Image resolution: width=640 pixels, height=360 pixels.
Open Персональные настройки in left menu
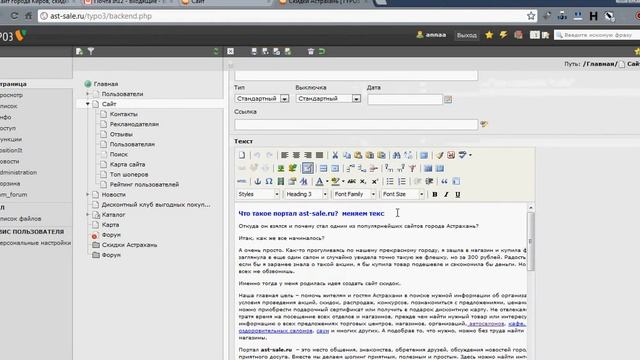(x=36, y=243)
